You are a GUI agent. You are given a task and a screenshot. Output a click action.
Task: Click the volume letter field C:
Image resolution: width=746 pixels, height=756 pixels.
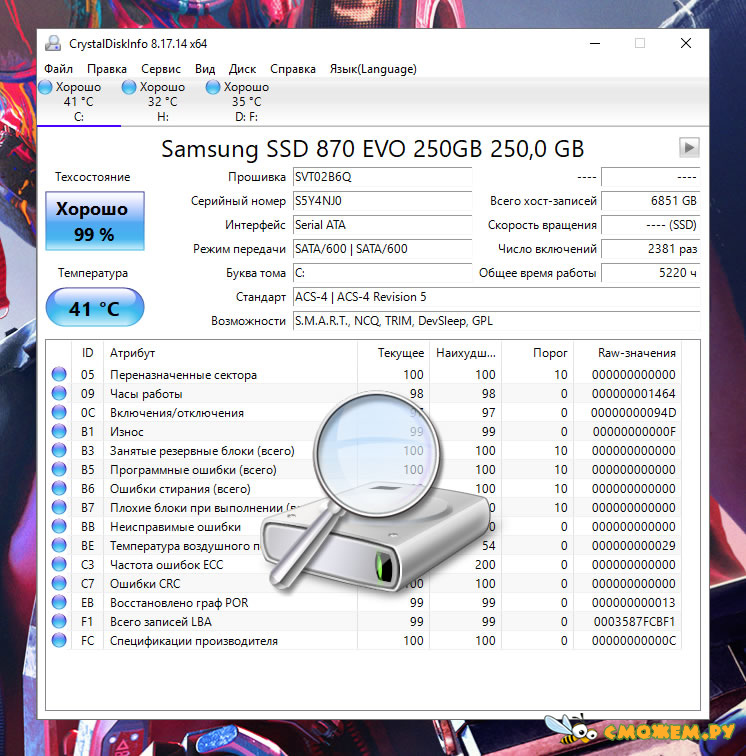(x=382, y=273)
